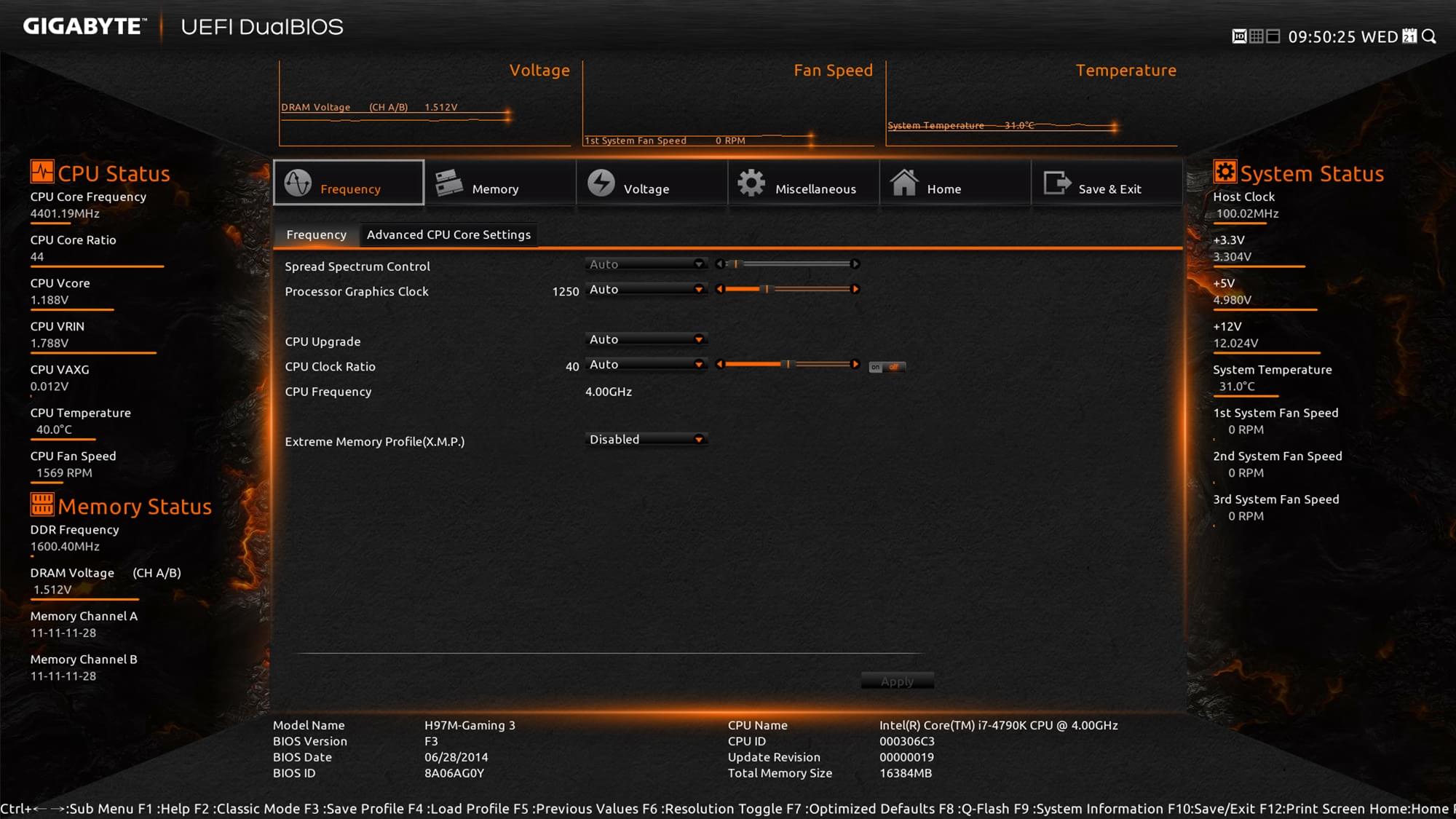Click the Frequency gauge icon

[x=298, y=183]
